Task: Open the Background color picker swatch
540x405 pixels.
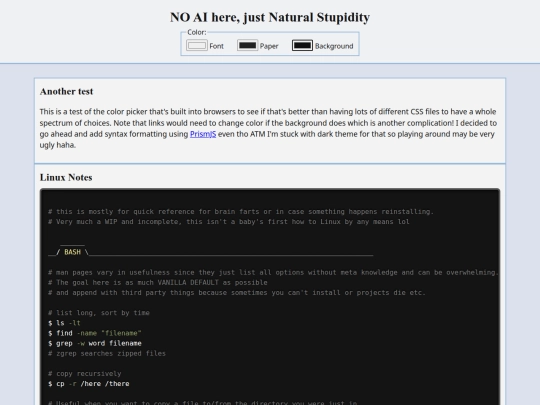Action: [x=302, y=45]
